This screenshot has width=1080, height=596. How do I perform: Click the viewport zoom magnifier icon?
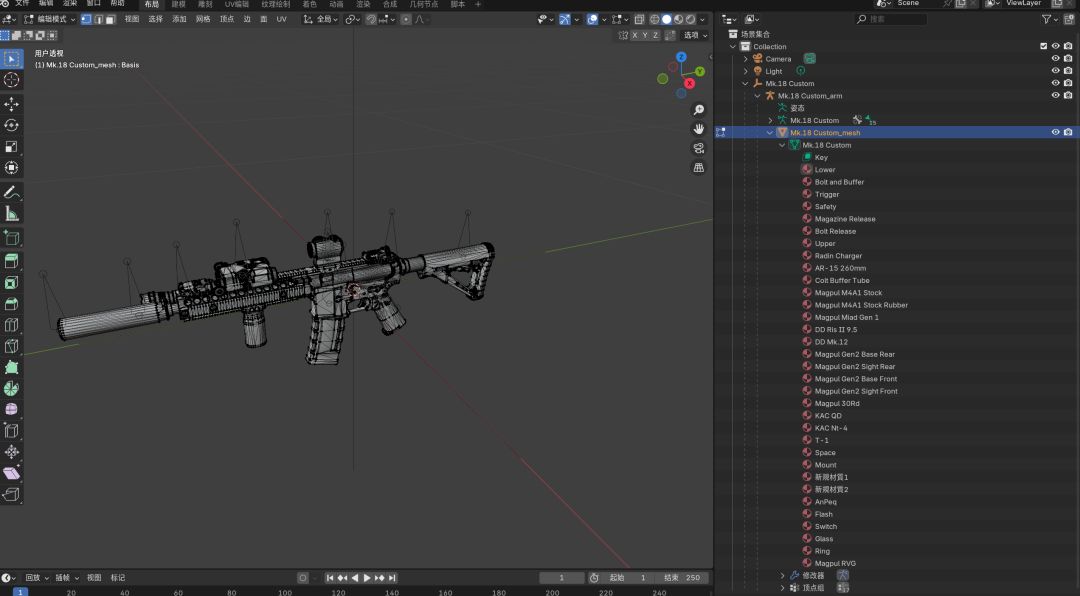pyautogui.click(x=698, y=110)
